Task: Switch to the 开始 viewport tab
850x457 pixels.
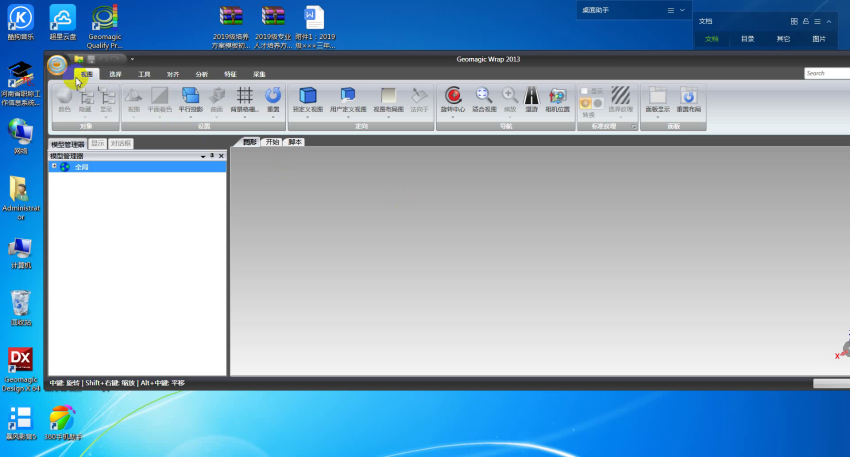Action: click(272, 142)
